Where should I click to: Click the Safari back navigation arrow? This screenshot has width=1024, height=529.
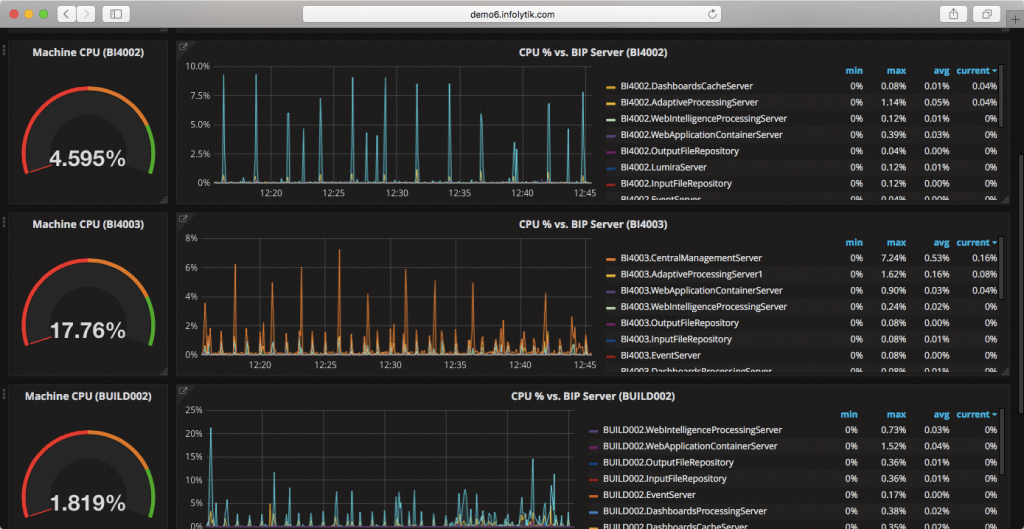(x=66, y=14)
